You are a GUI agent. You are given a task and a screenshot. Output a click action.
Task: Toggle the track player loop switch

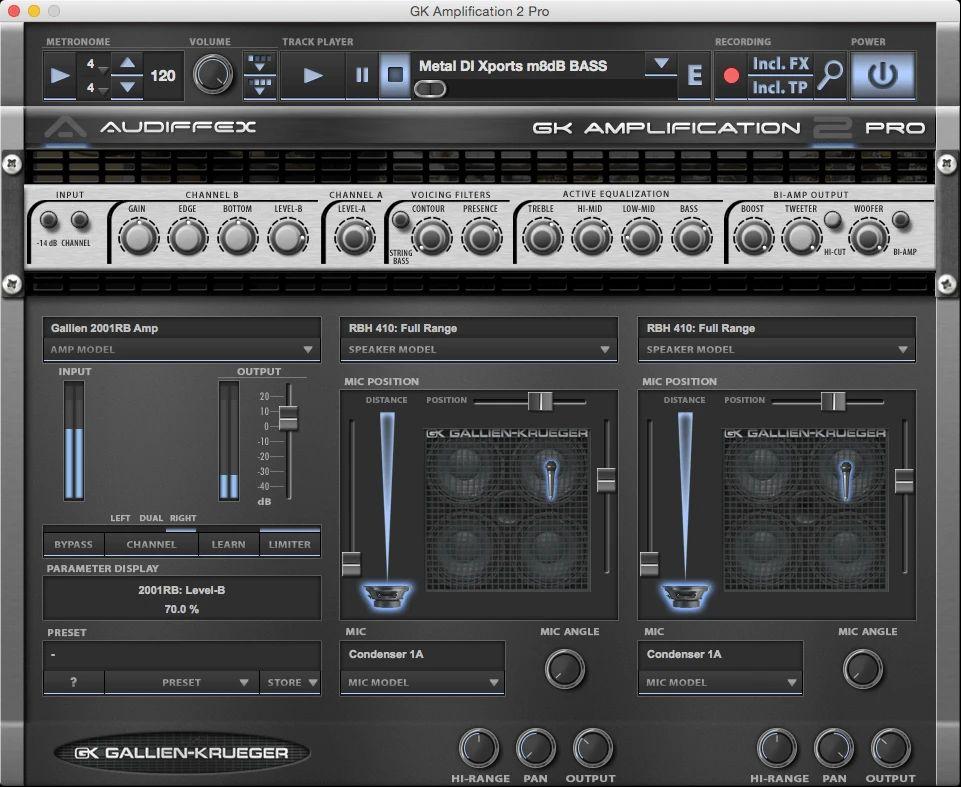pyautogui.click(x=430, y=89)
